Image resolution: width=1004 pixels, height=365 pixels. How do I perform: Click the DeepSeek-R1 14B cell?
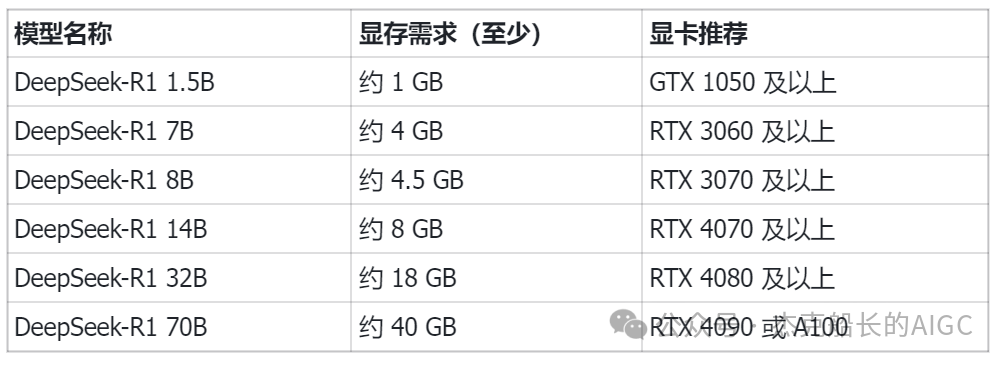click(x=179, y=229)
